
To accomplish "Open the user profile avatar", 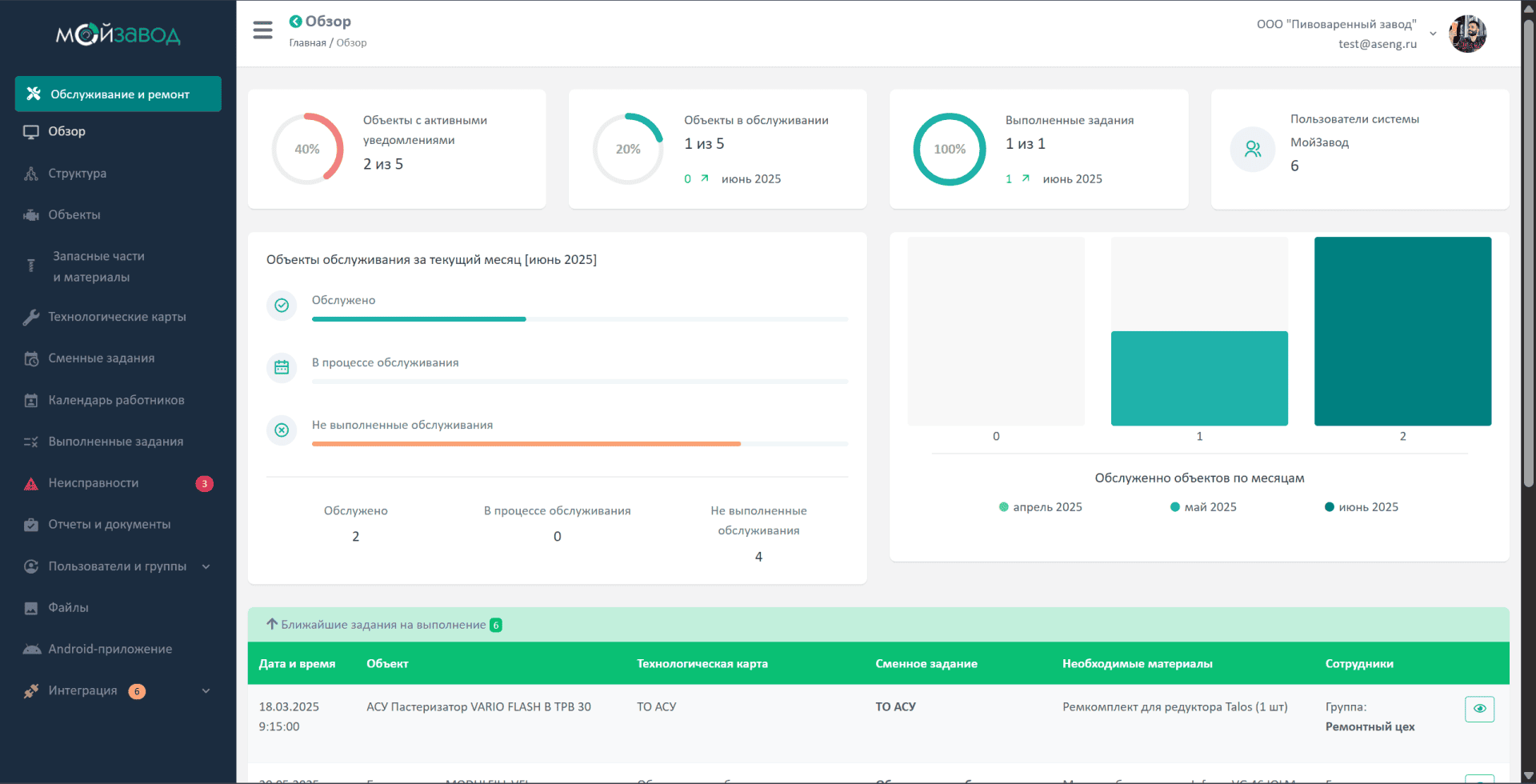I will click(x=1467, y=34).
